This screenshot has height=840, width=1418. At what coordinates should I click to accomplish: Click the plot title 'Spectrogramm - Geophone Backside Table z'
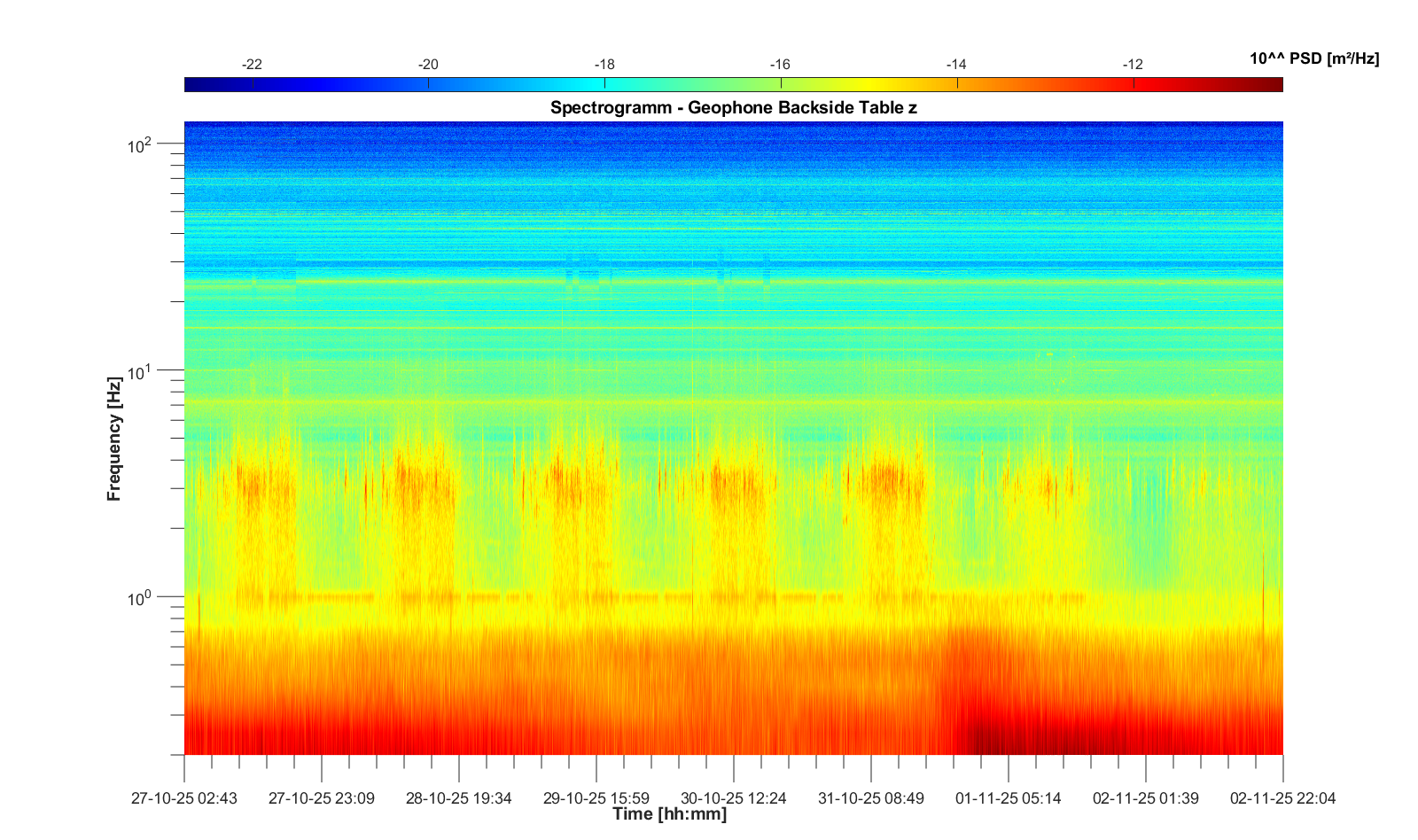point(733,108)
